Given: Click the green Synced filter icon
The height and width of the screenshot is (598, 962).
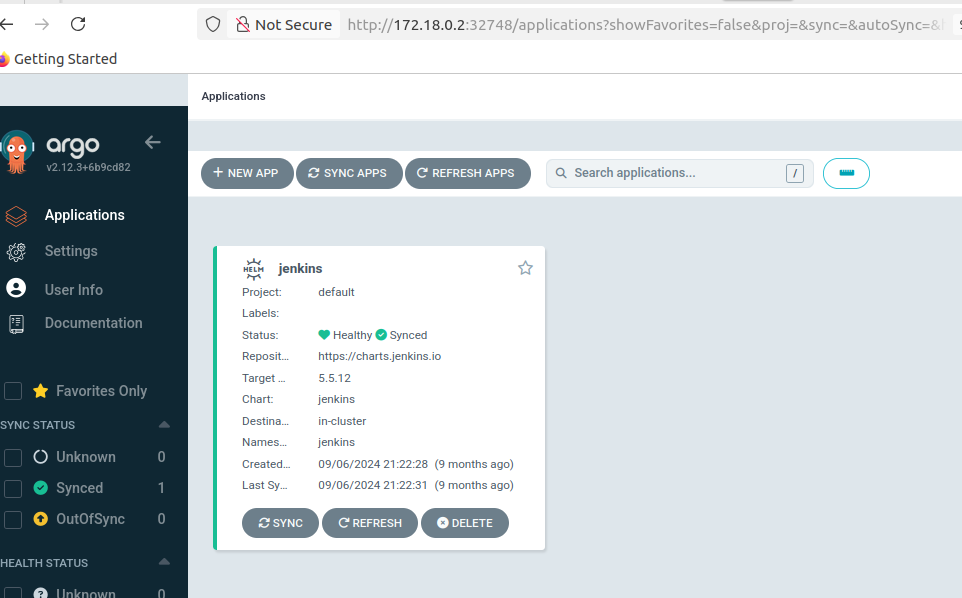Looking at the screenshot, I should (40, 488).
